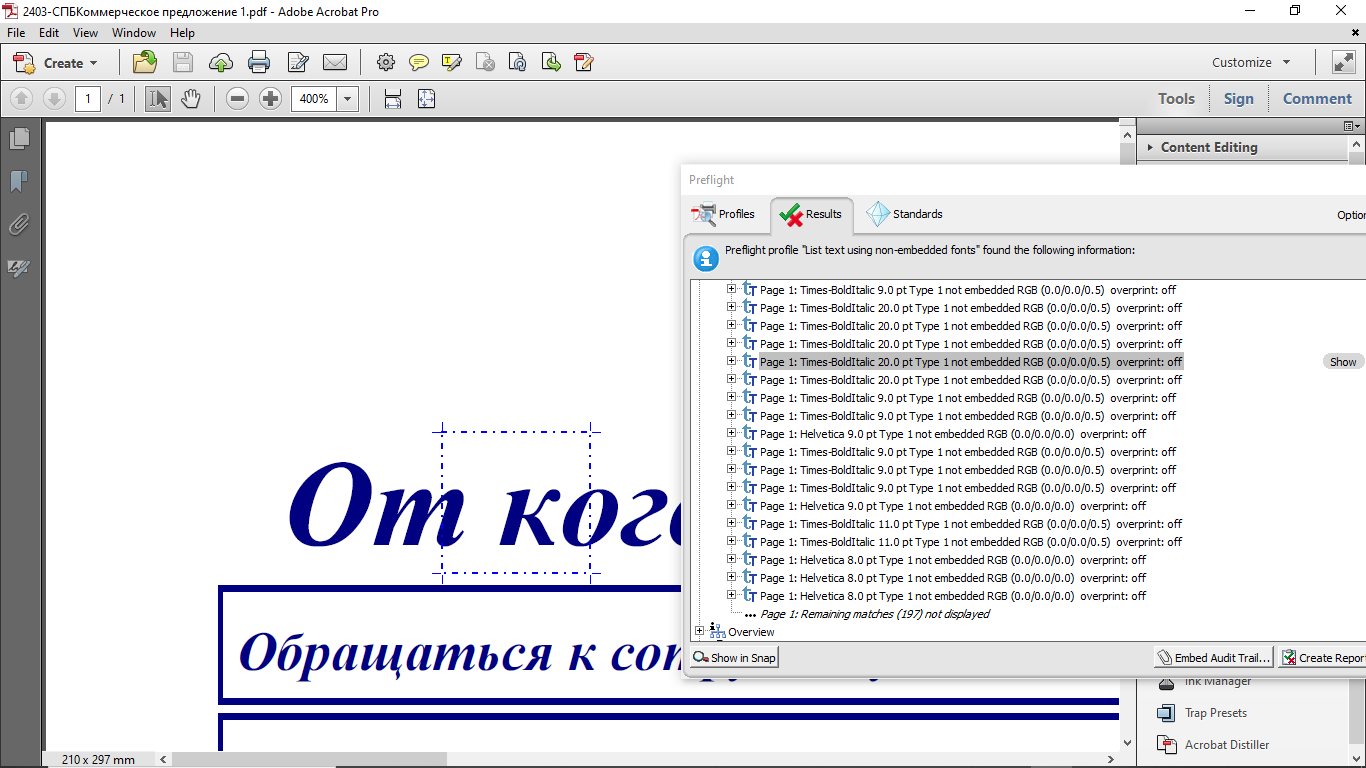This screenshot has width=1366, height=768.
Task: Click the document's vertical scrollbar down arrow
Action: click(x=1128, y=743)
